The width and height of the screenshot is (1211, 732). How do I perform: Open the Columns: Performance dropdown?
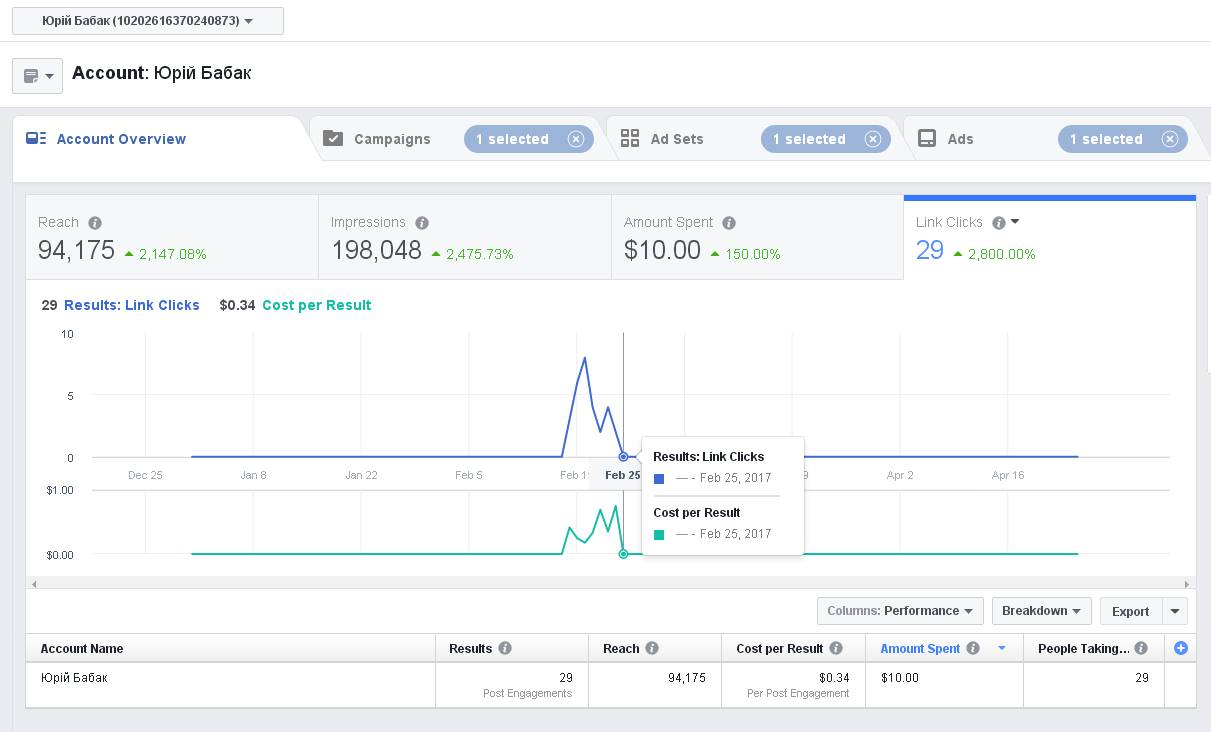click(900, 611)
